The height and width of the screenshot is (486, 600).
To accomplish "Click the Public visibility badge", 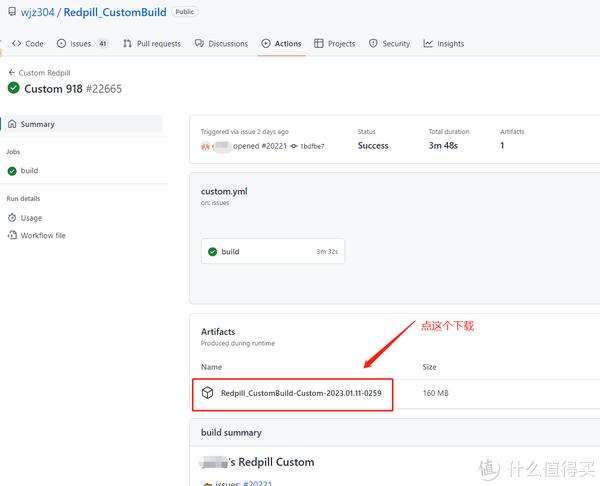I will (x=184, y=12).
